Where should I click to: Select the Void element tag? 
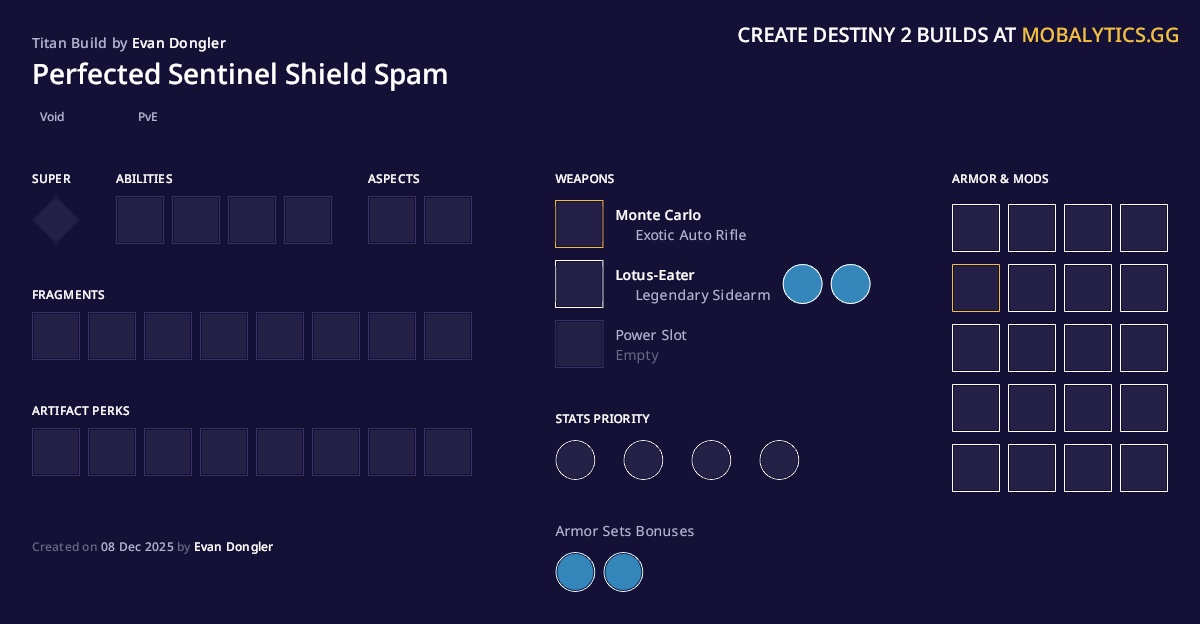pos(52,117)
